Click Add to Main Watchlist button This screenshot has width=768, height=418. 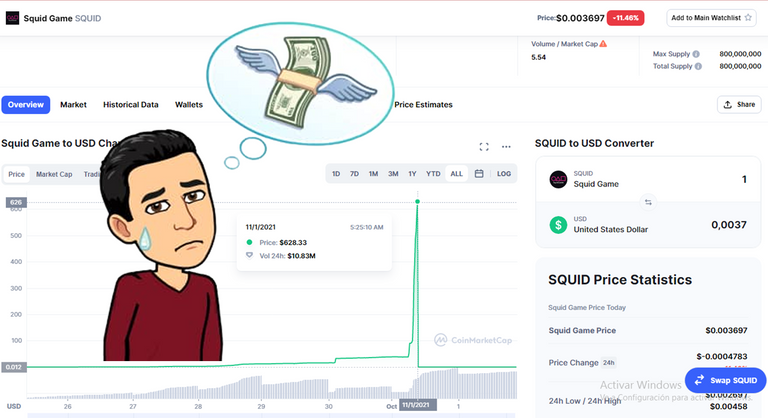coord(711,18)
